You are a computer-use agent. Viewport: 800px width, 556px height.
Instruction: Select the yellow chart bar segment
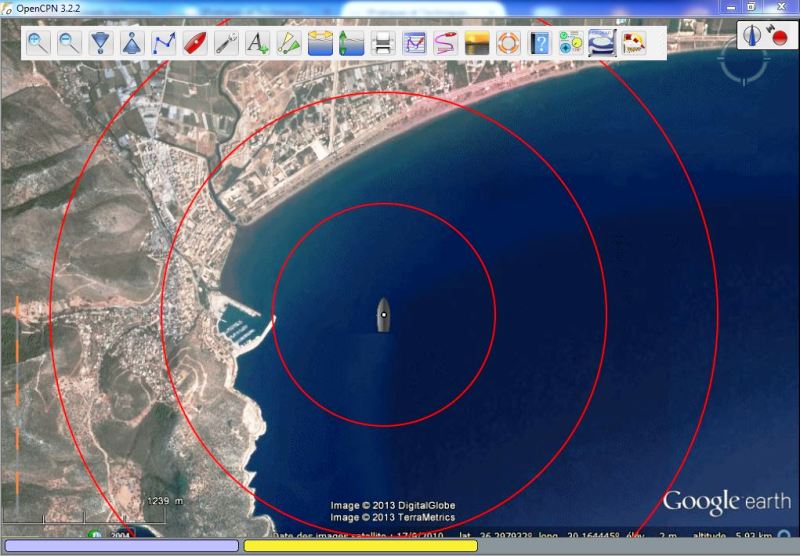361,546
